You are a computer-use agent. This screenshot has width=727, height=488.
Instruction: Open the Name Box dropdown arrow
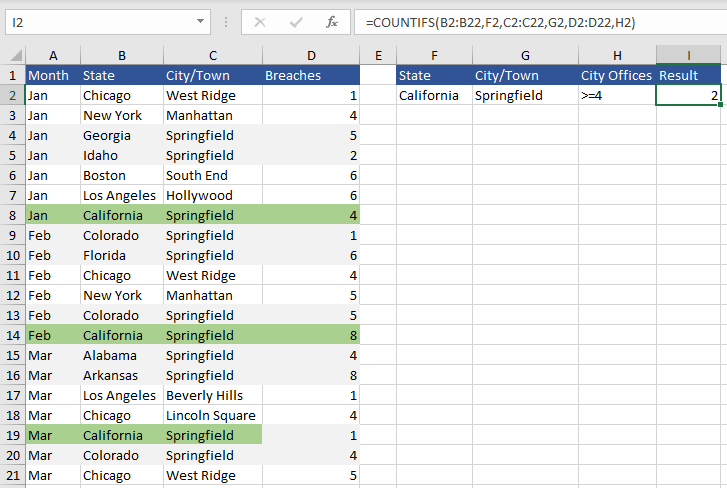(200, 21)
